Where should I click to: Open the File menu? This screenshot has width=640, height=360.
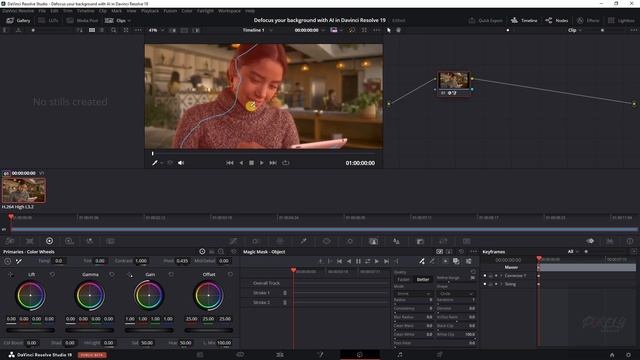(42, 11)
